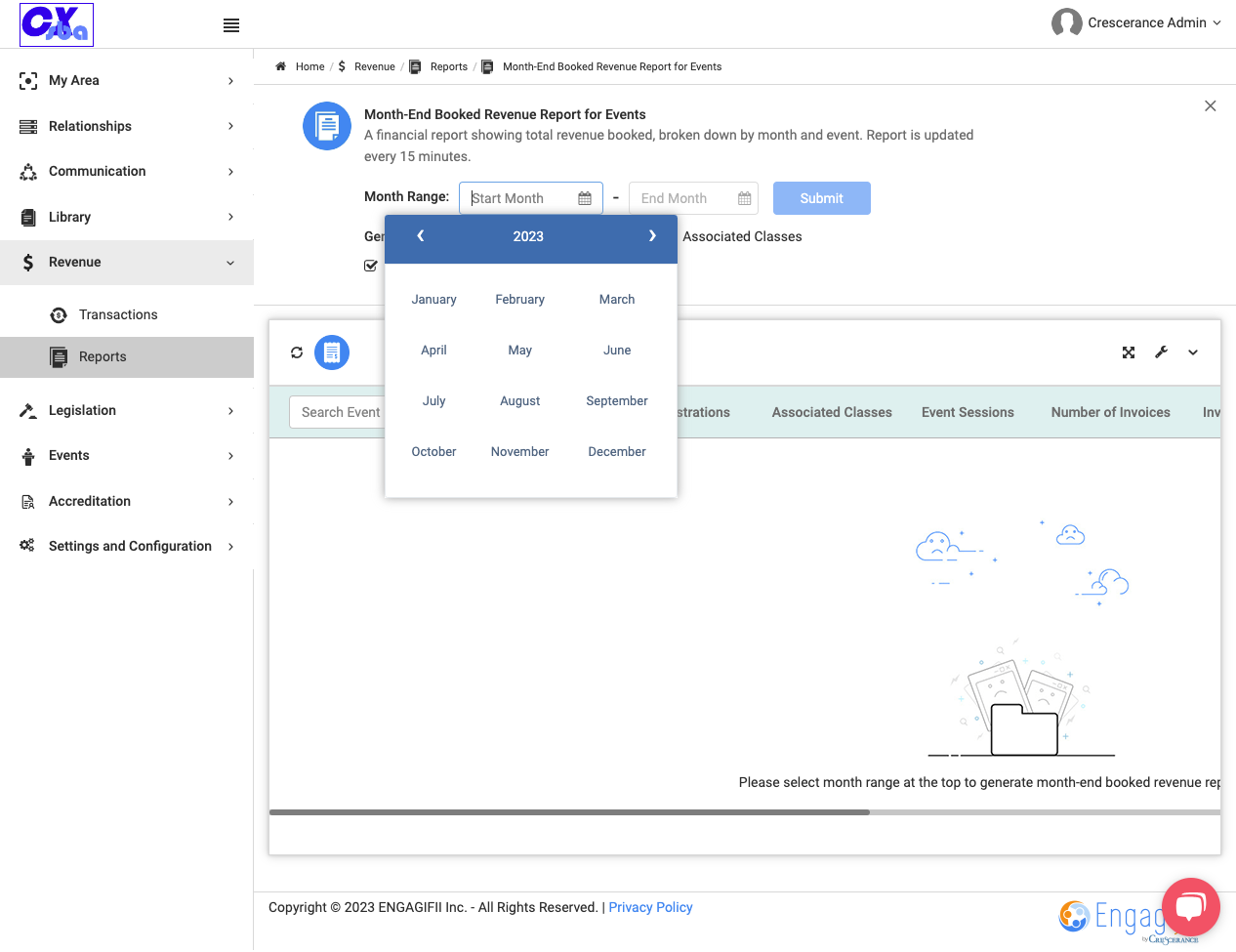Focus the End Month input field
Image resolution: width=1236 pixels, height=952 pixels.
[x=693, y=198]
